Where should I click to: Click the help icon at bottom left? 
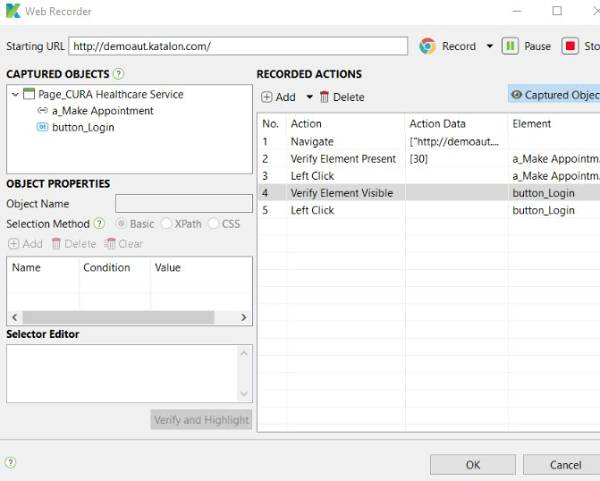point(10,463)
